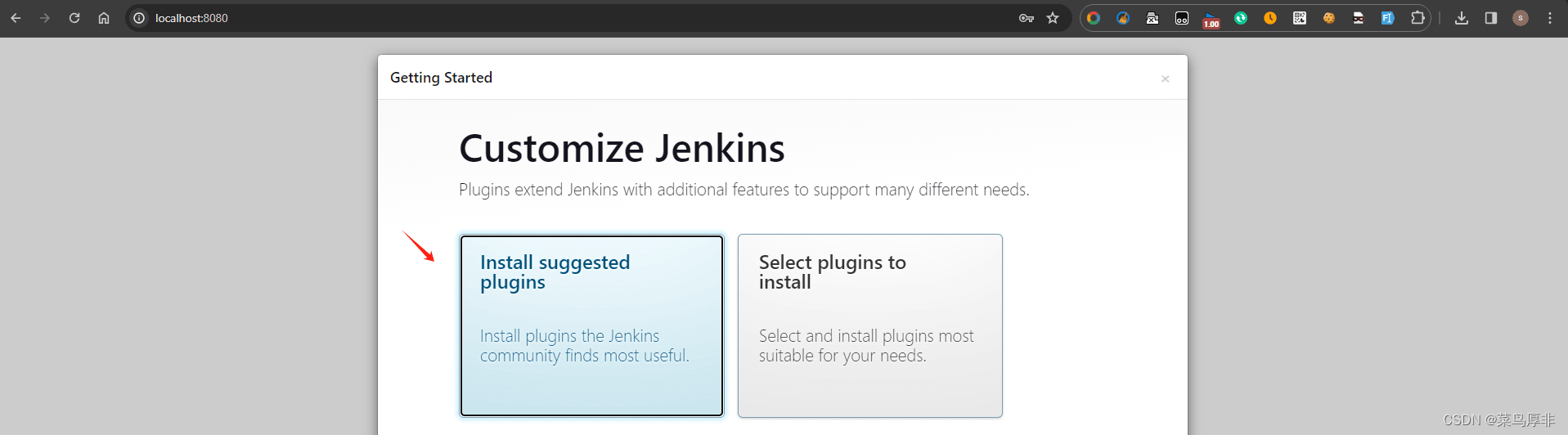Open the multicolor ring extension
1568x435 pixels.
pyautogui.click(x=1094, y=18)
